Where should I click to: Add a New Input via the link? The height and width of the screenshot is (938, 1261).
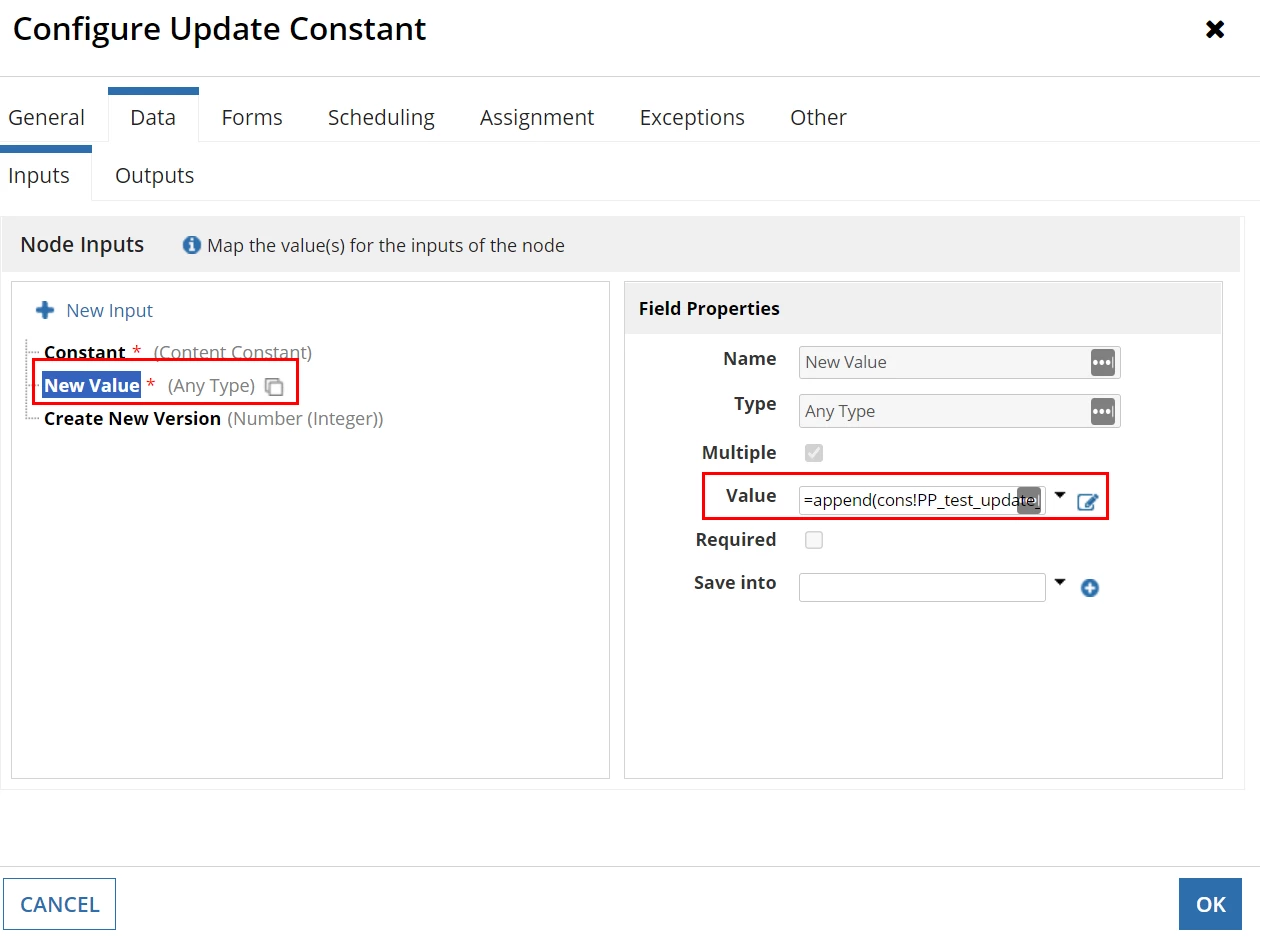(109, 310)
